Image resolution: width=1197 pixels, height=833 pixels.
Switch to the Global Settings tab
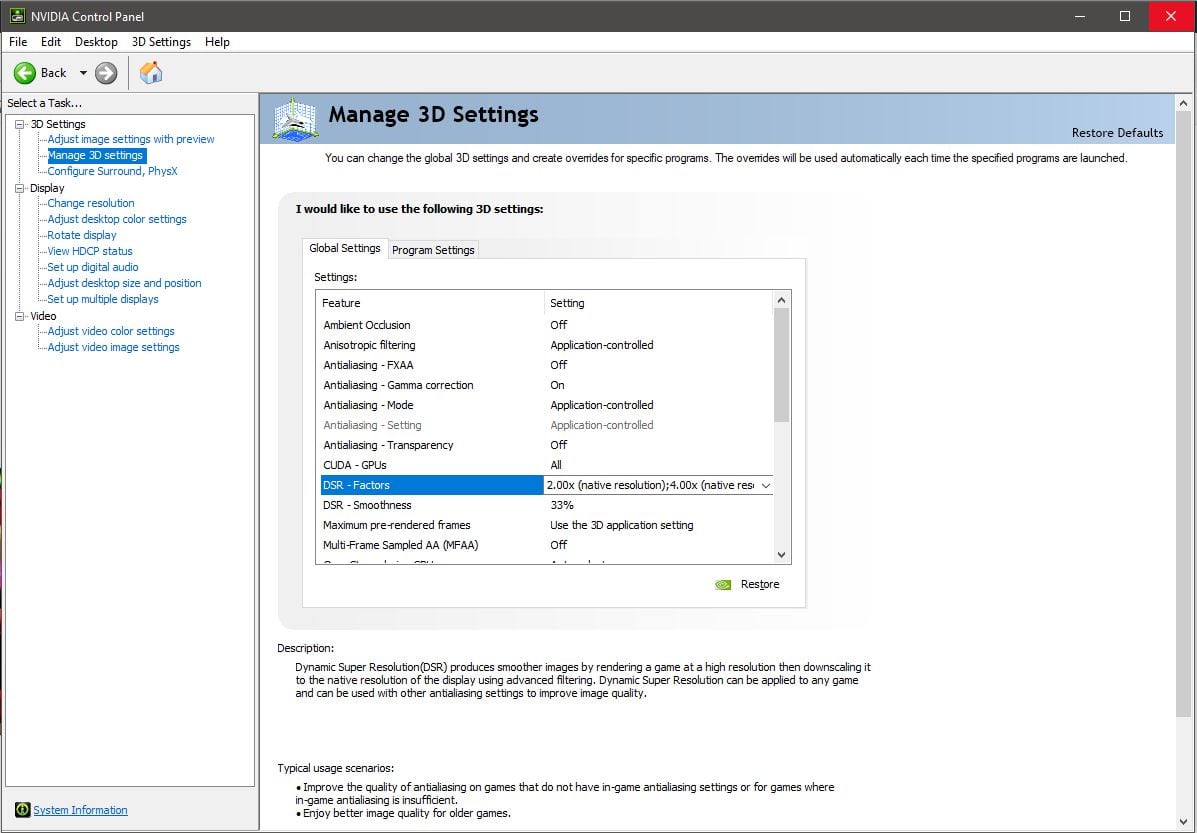(x=344, y=248)
